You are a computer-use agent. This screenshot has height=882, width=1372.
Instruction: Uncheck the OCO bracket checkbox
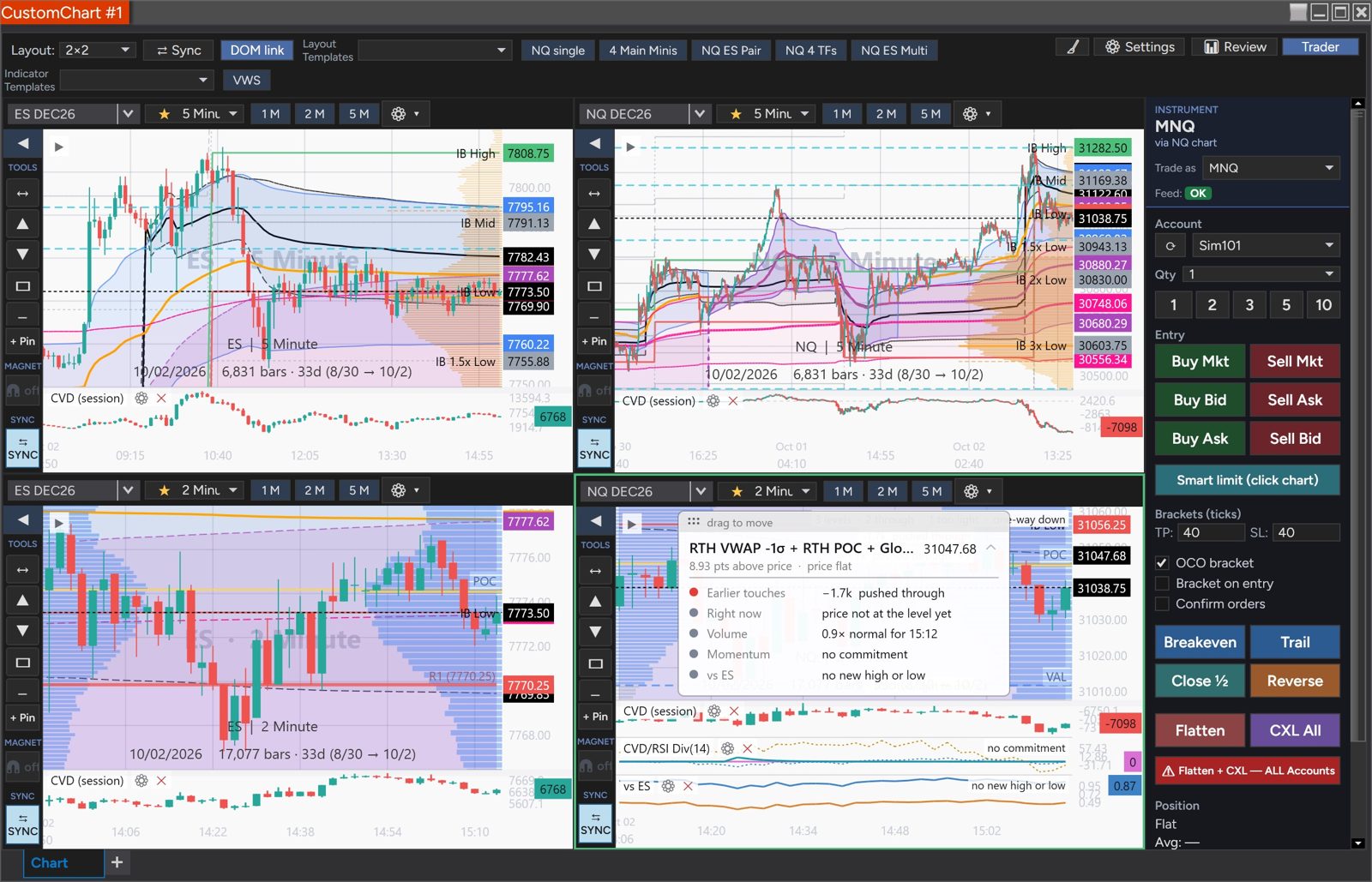click(1162, 563)
